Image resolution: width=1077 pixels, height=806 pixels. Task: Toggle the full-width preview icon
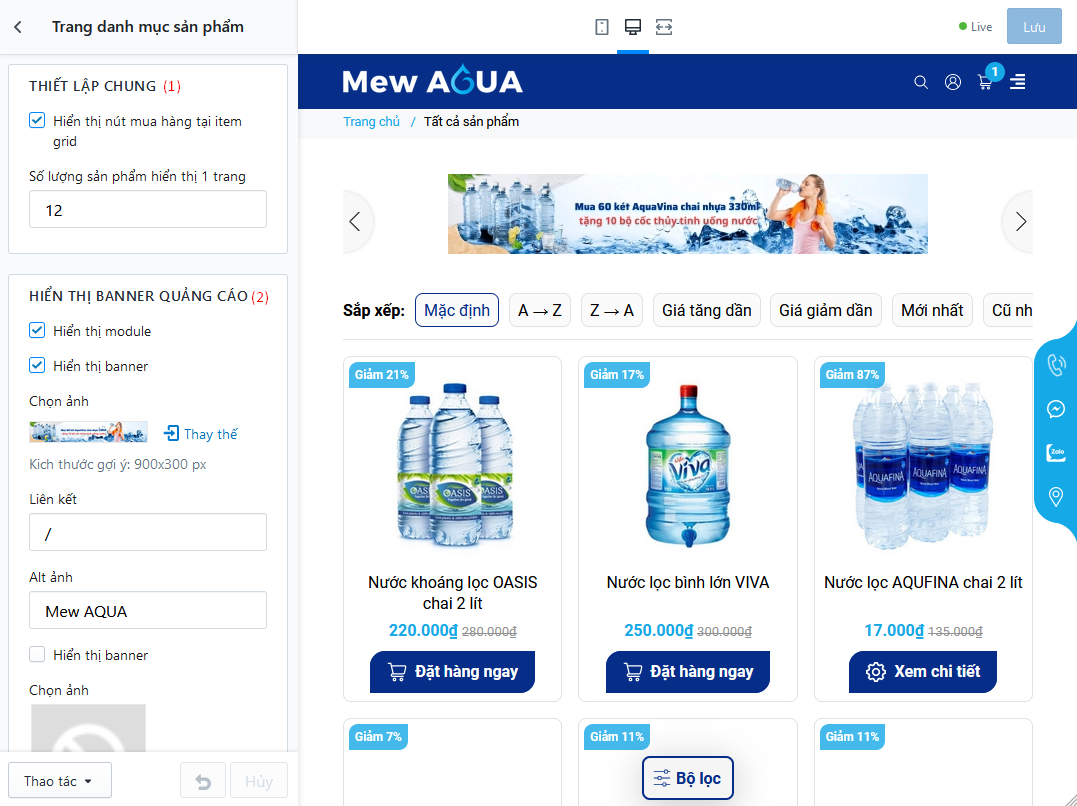664,27
